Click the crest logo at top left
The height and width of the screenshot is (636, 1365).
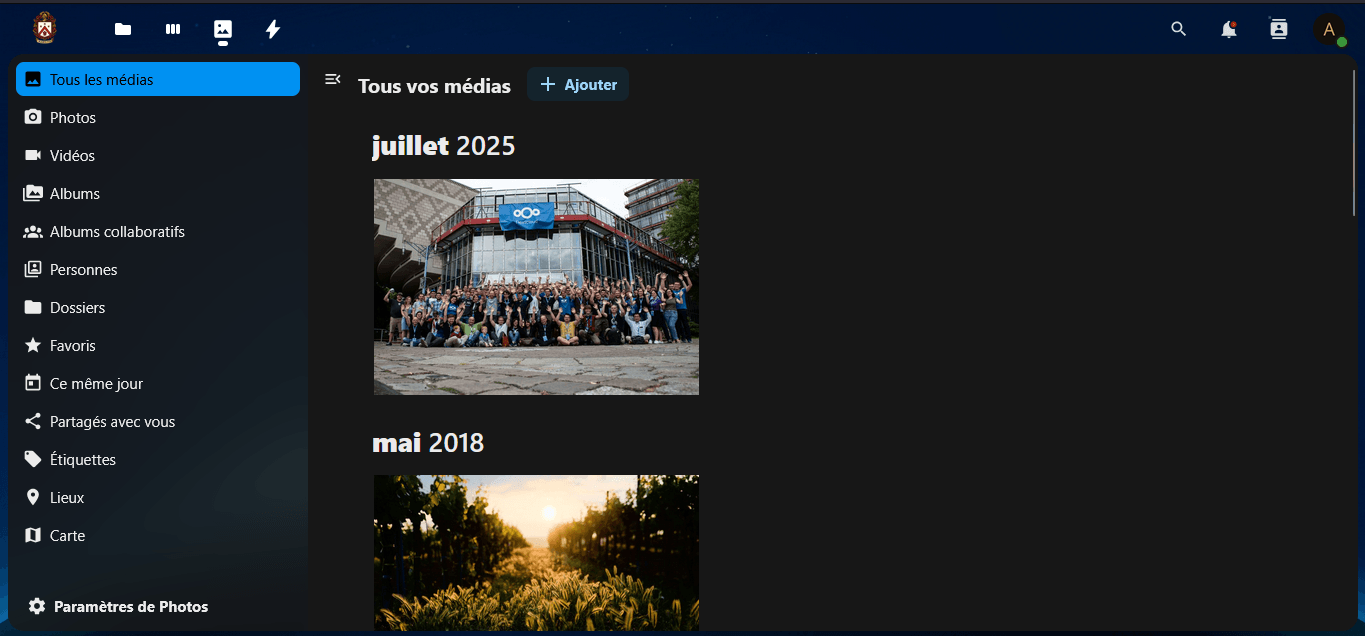(45, 28)
